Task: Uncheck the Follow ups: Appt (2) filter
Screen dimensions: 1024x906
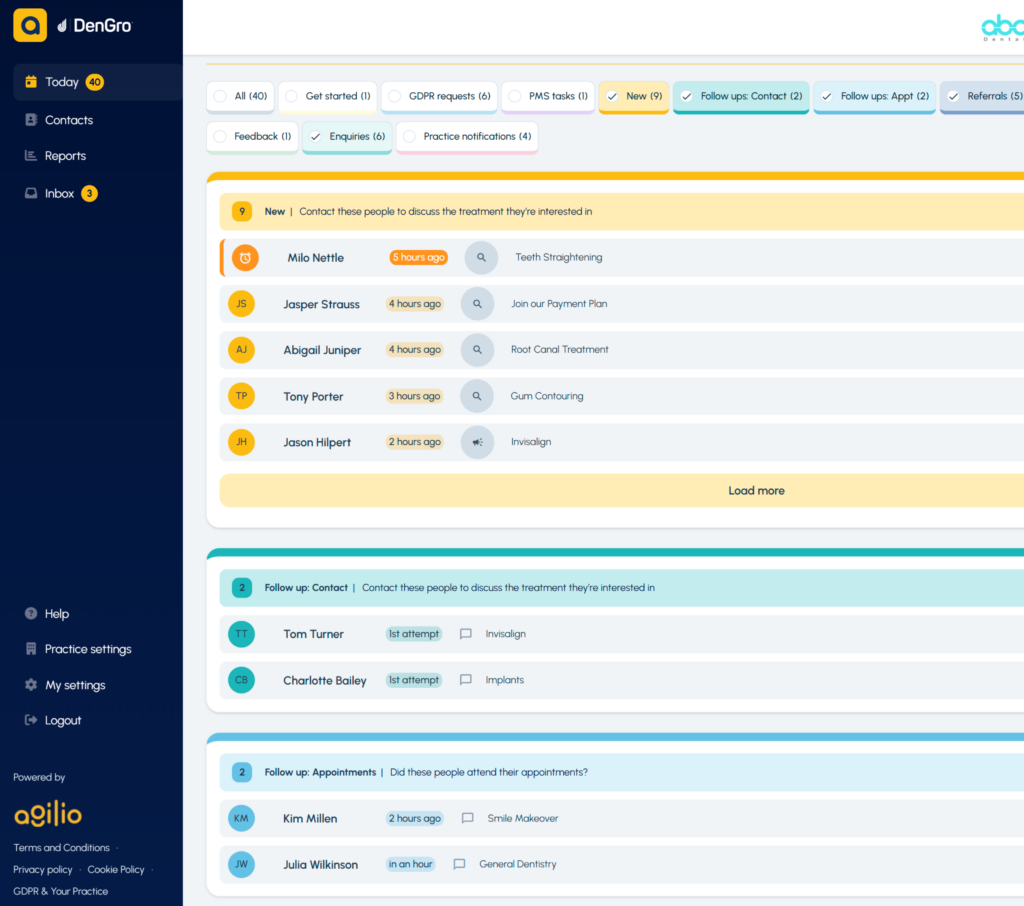Action: tap(874, 97)
